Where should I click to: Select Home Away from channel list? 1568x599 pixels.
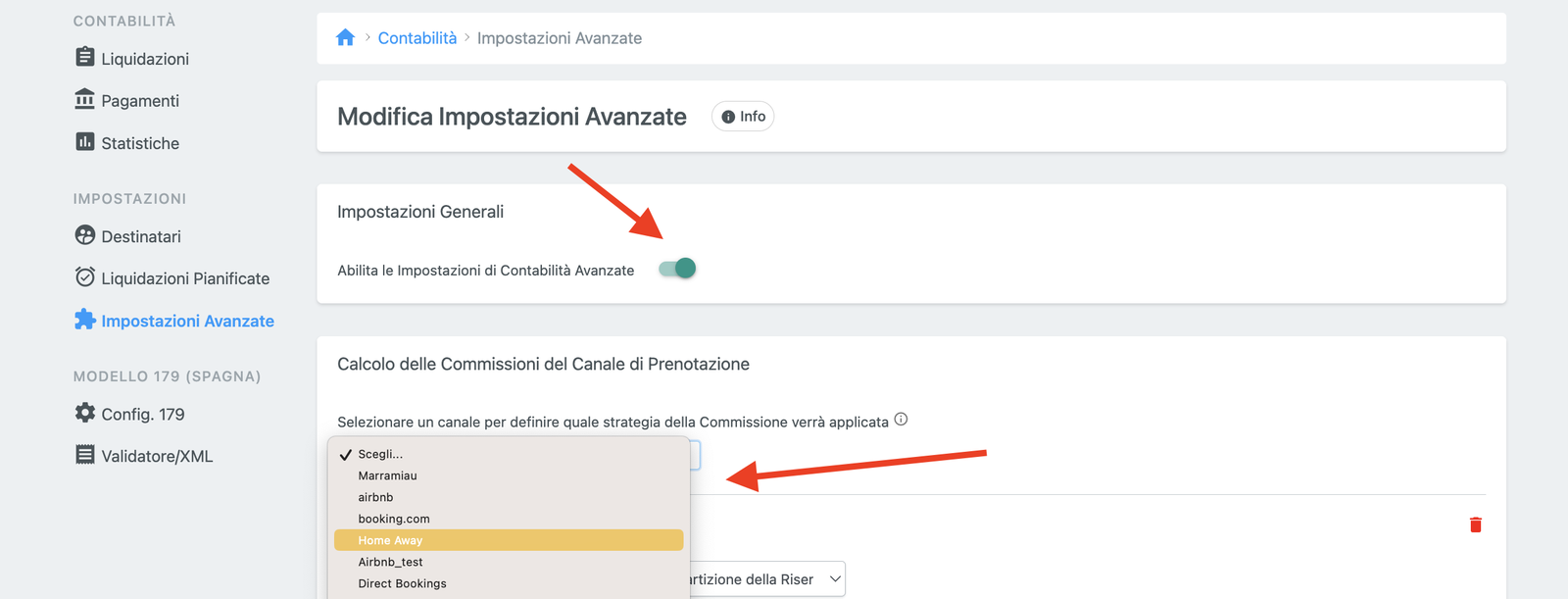point(390,540)
